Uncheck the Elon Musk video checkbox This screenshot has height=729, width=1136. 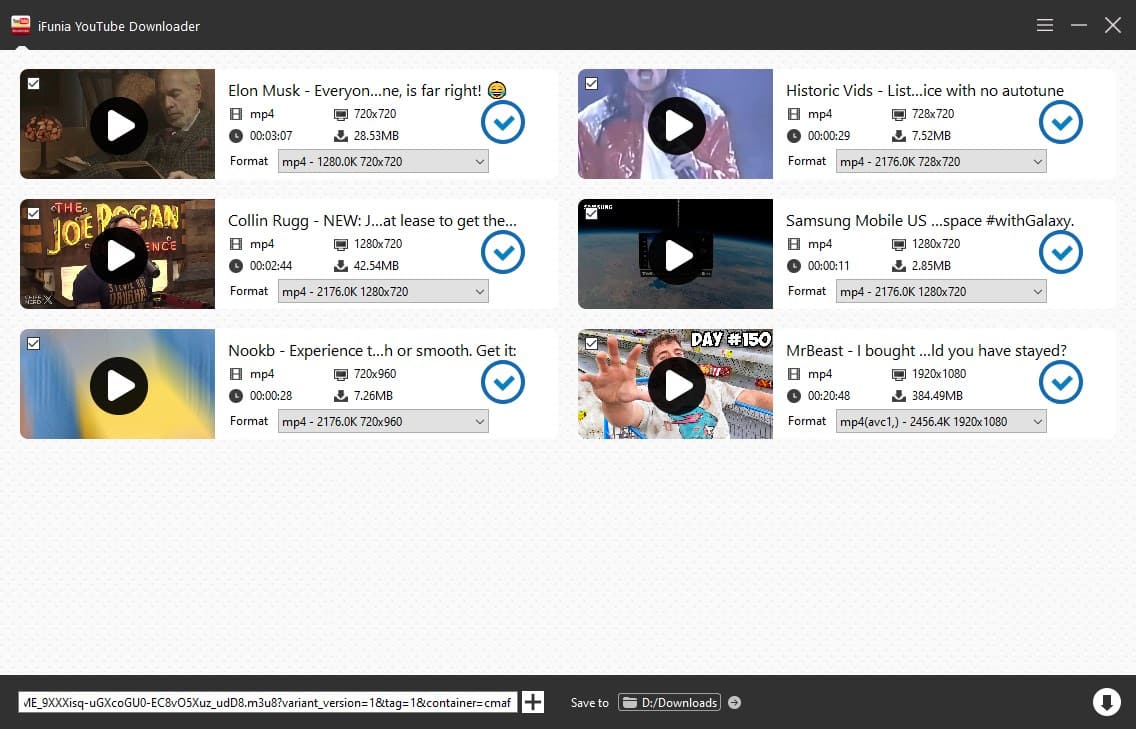tap(33, 84)
